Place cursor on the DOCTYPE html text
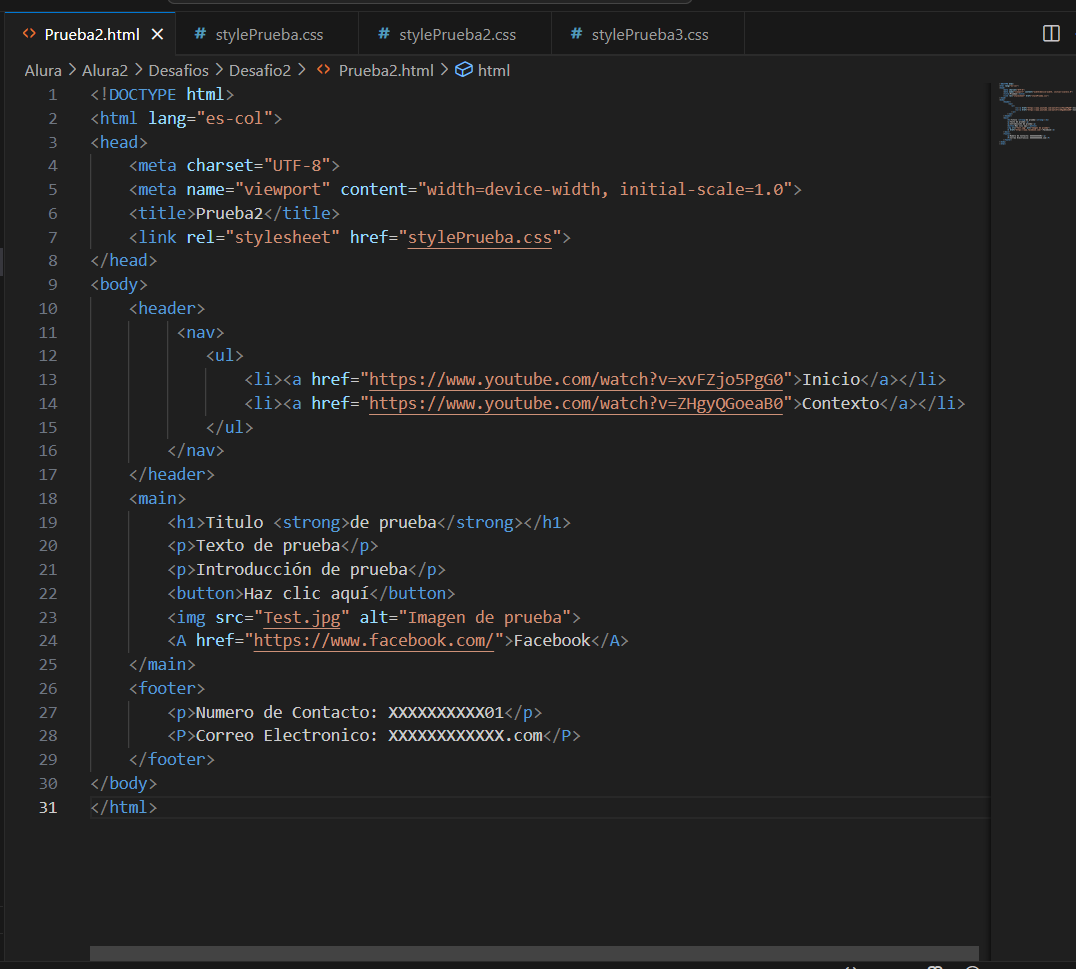The height and width of the screenshot is (969, 1076). pos(162,95)
